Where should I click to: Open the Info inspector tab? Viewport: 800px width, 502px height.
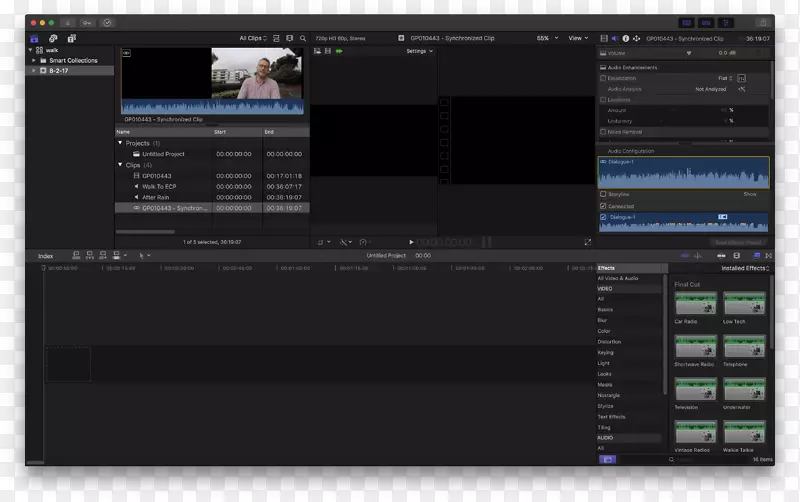[626, 38]
